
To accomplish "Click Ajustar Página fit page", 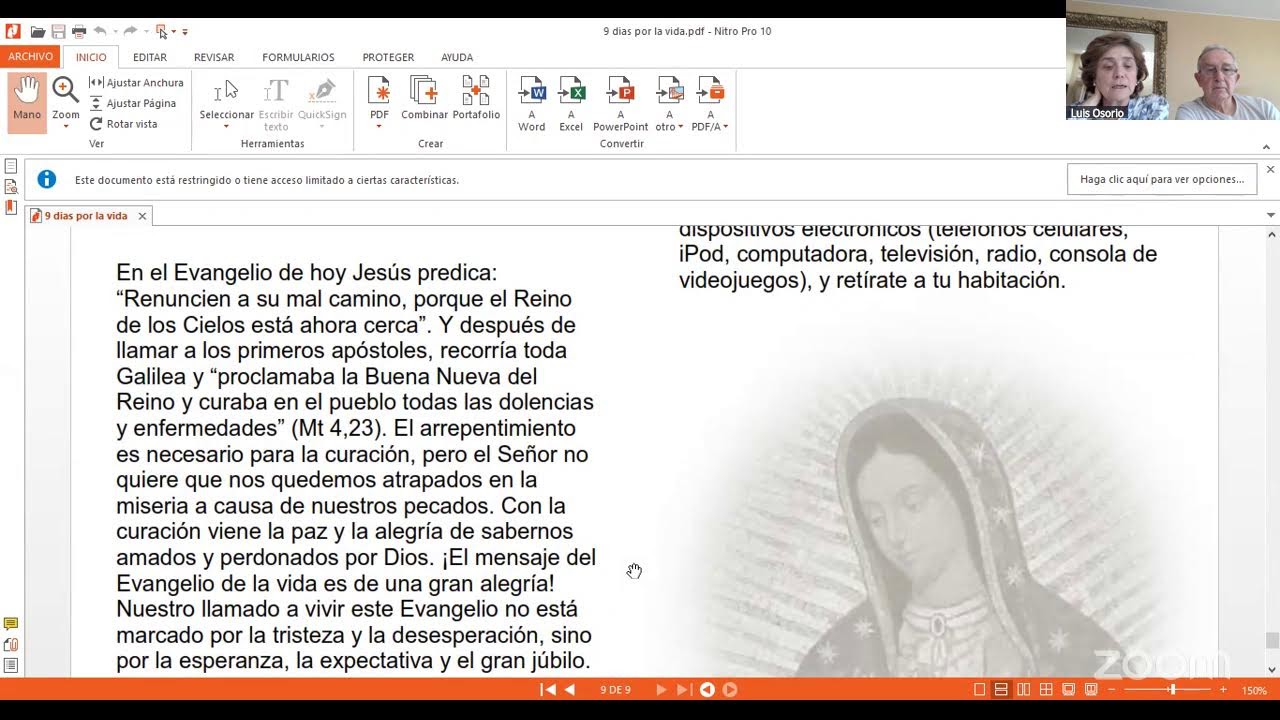I will pos(133,103).
